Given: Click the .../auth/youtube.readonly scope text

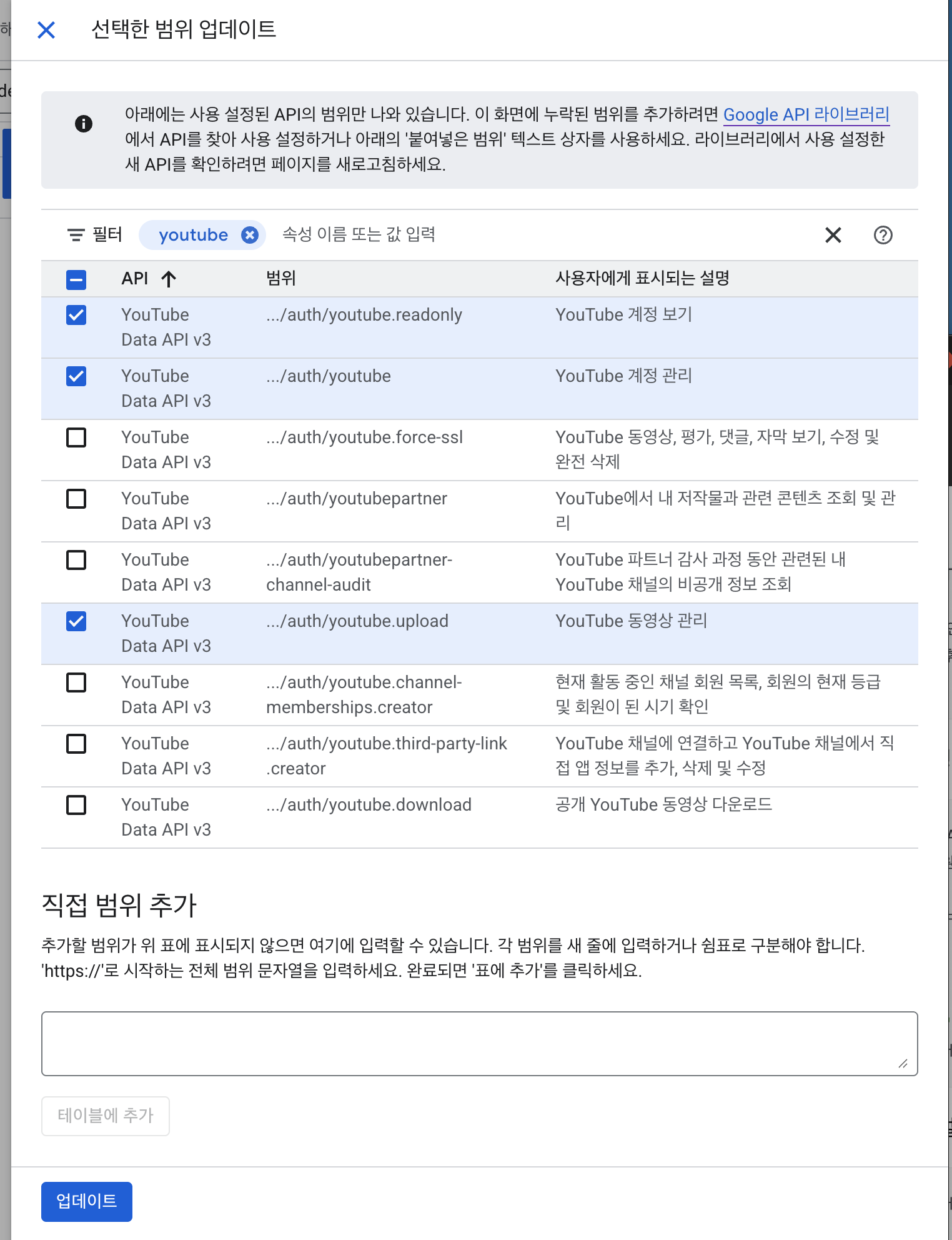Looking at the screenshot, I should click(x=364, y=315).
